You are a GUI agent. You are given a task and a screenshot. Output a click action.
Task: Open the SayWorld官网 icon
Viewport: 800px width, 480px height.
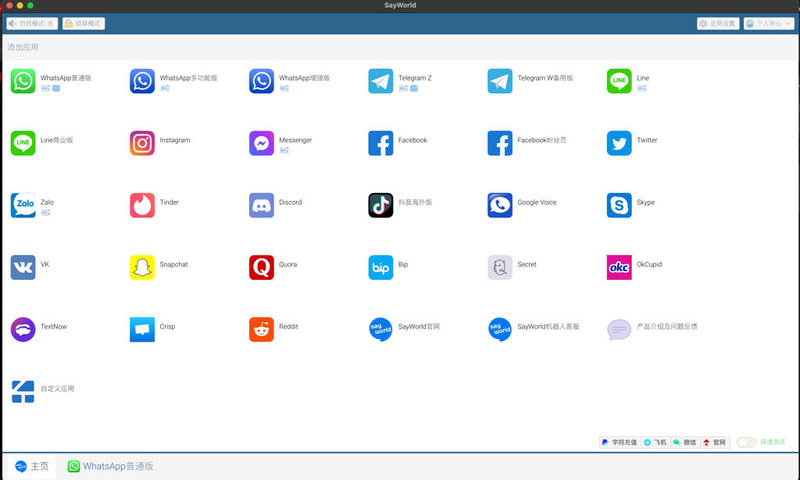[381, 330]
